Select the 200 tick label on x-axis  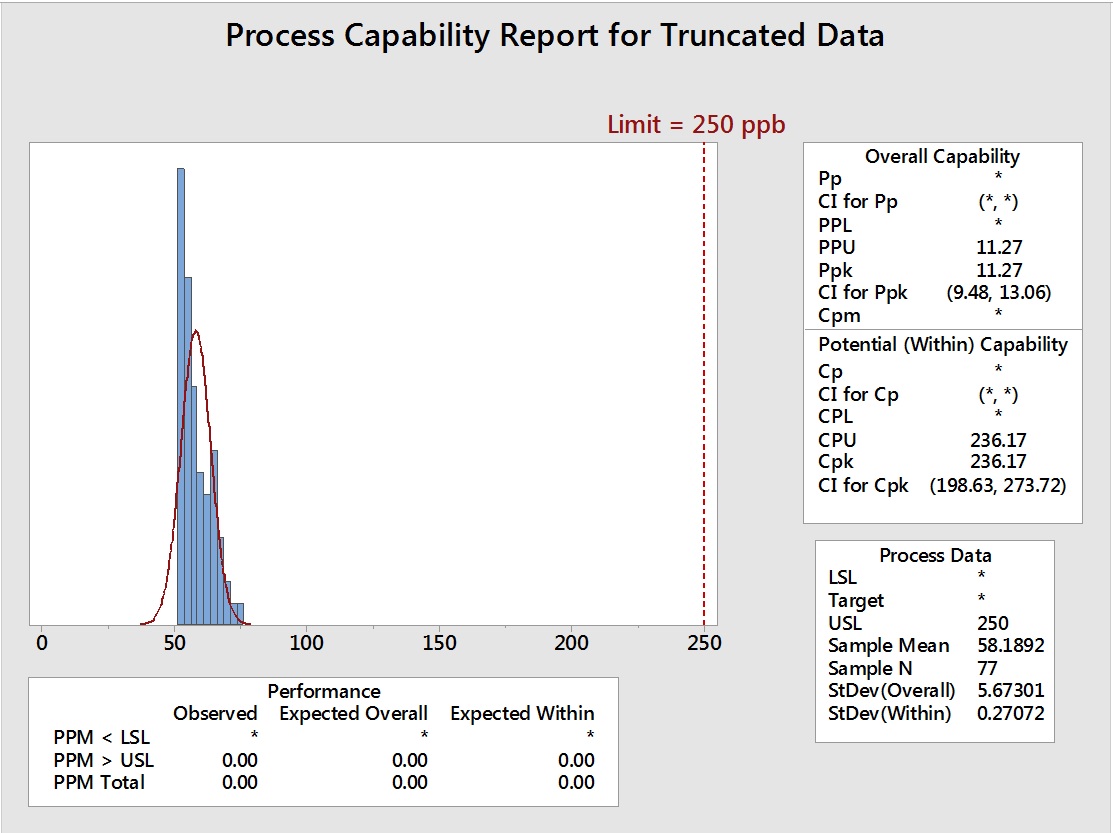571,642
